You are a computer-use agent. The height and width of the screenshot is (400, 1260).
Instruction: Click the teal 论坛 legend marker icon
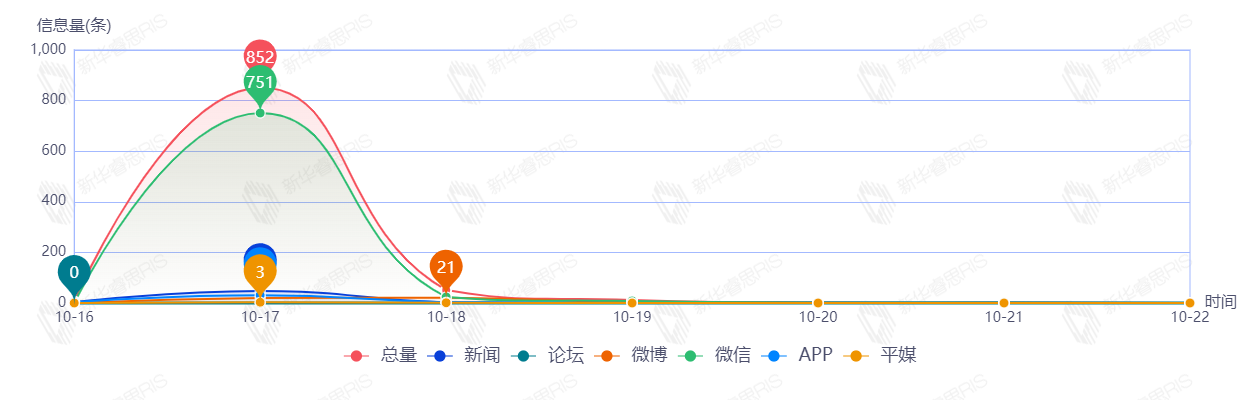click(x=523, y=355)
